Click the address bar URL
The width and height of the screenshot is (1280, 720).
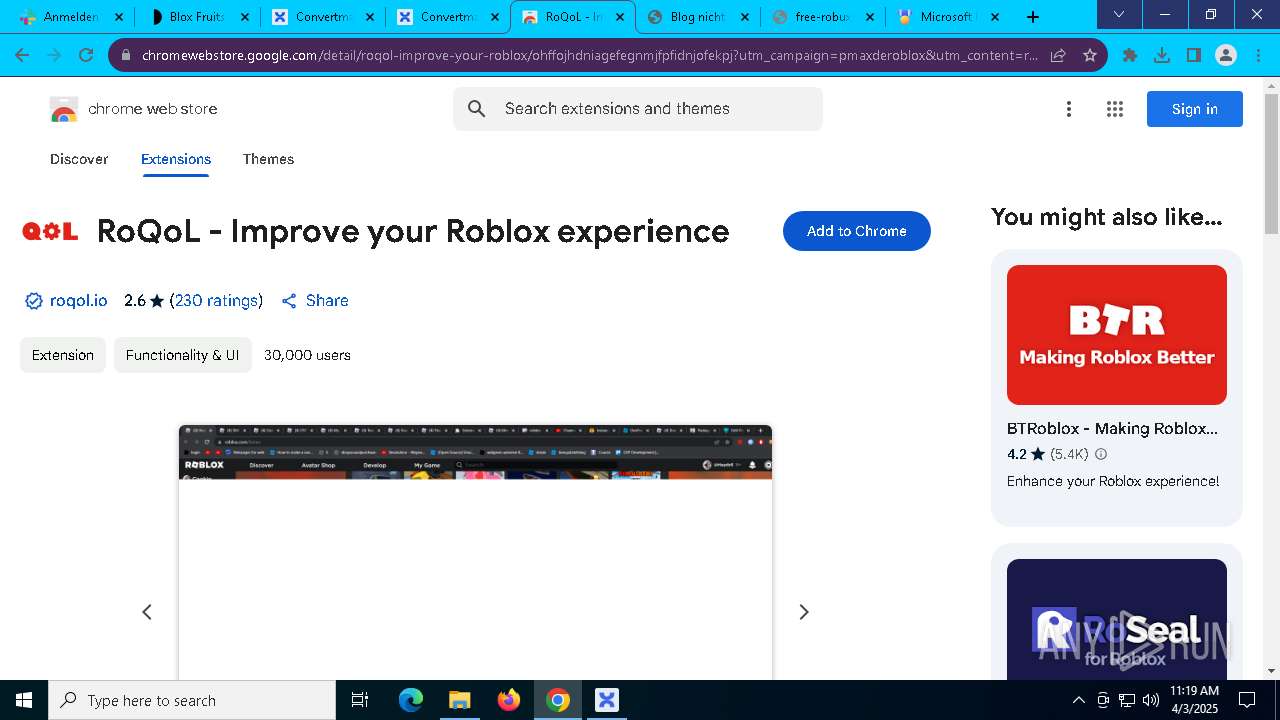(x=590, y=55)
